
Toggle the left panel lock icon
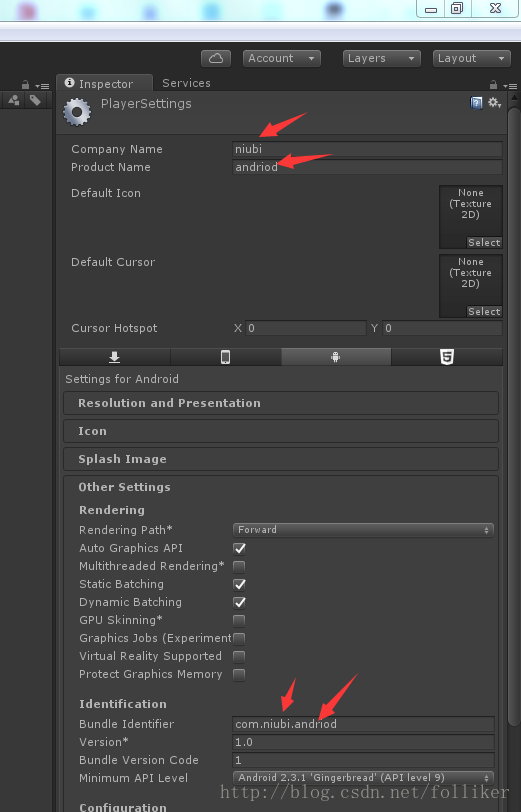click(25, 84)
